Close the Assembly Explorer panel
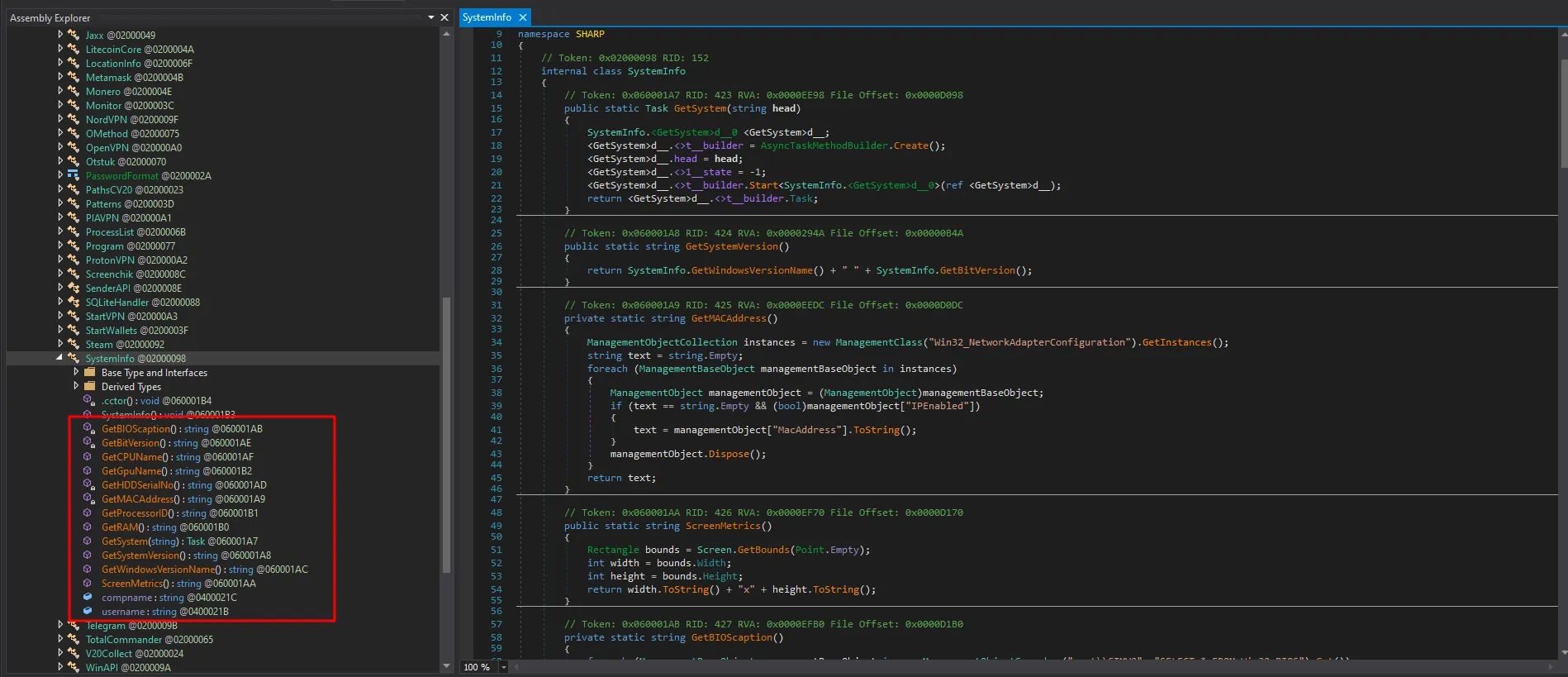1568x677 pixels. pyautogui.click(x=444, y=17)
